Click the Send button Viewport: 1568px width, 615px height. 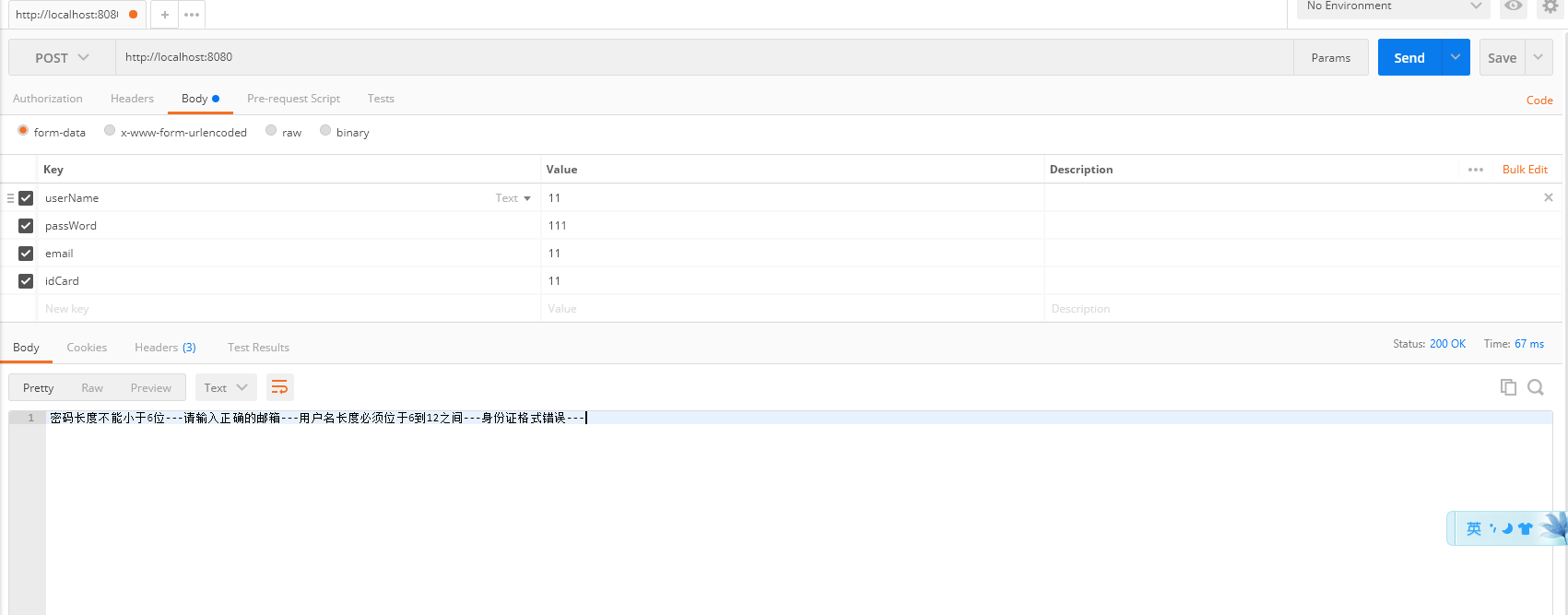[x=1409, y=57]
